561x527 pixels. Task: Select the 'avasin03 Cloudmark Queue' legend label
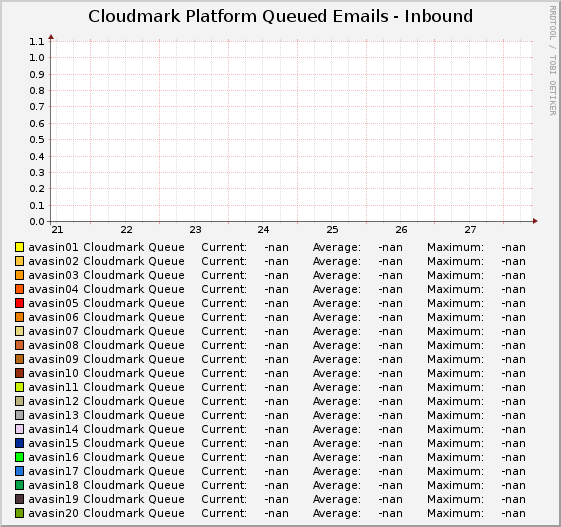106,275
